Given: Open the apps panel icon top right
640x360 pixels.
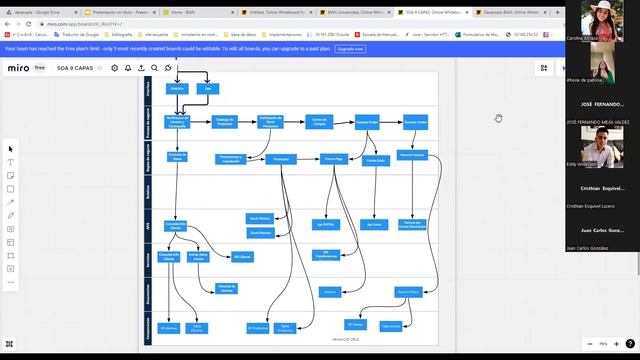Looking at the screenshot, I should click(544, 68).
